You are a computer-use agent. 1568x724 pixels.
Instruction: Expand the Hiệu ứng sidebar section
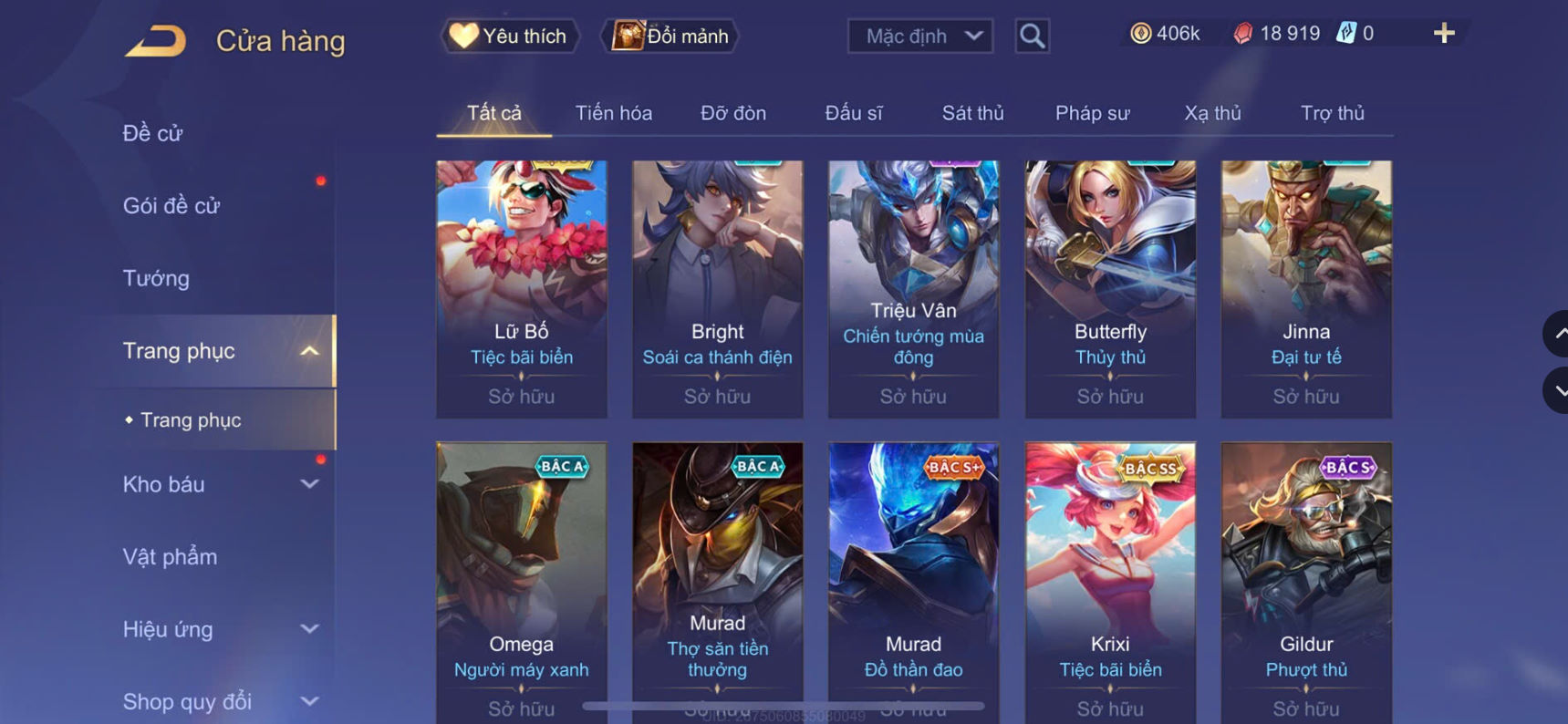point(310,629)
